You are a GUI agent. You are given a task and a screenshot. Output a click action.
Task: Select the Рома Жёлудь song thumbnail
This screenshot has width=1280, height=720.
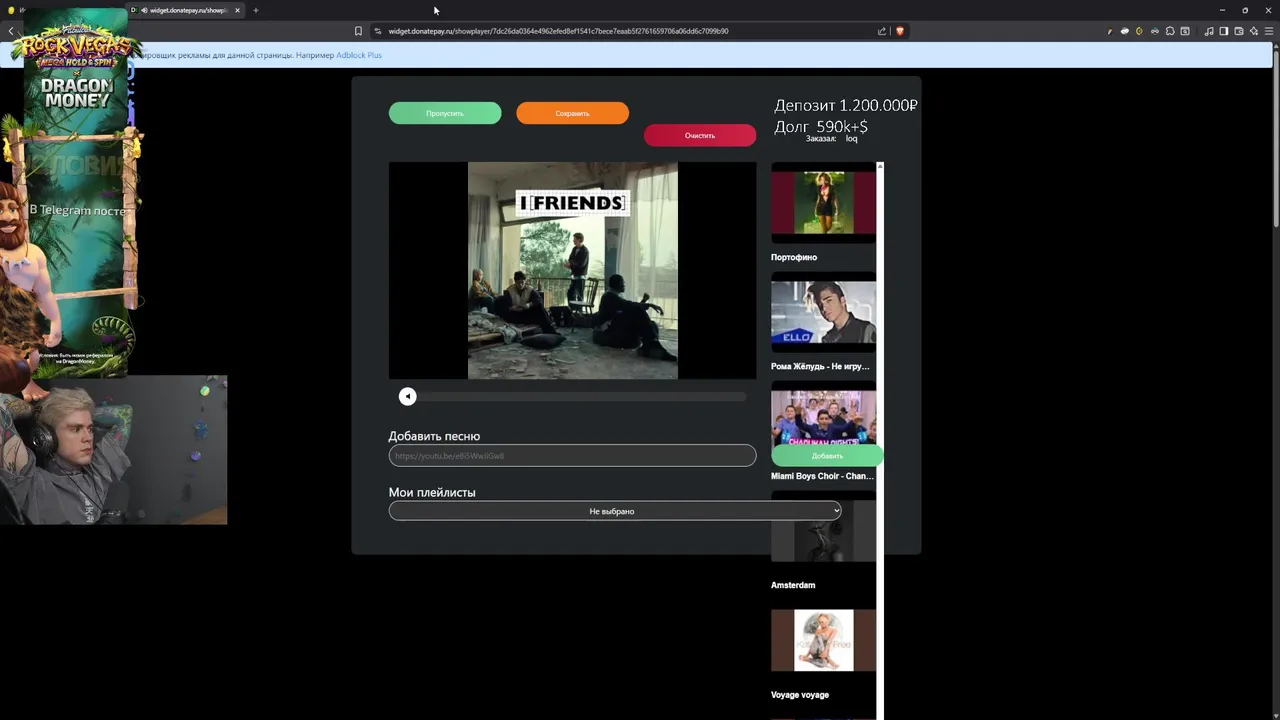[x=823, y=312]
